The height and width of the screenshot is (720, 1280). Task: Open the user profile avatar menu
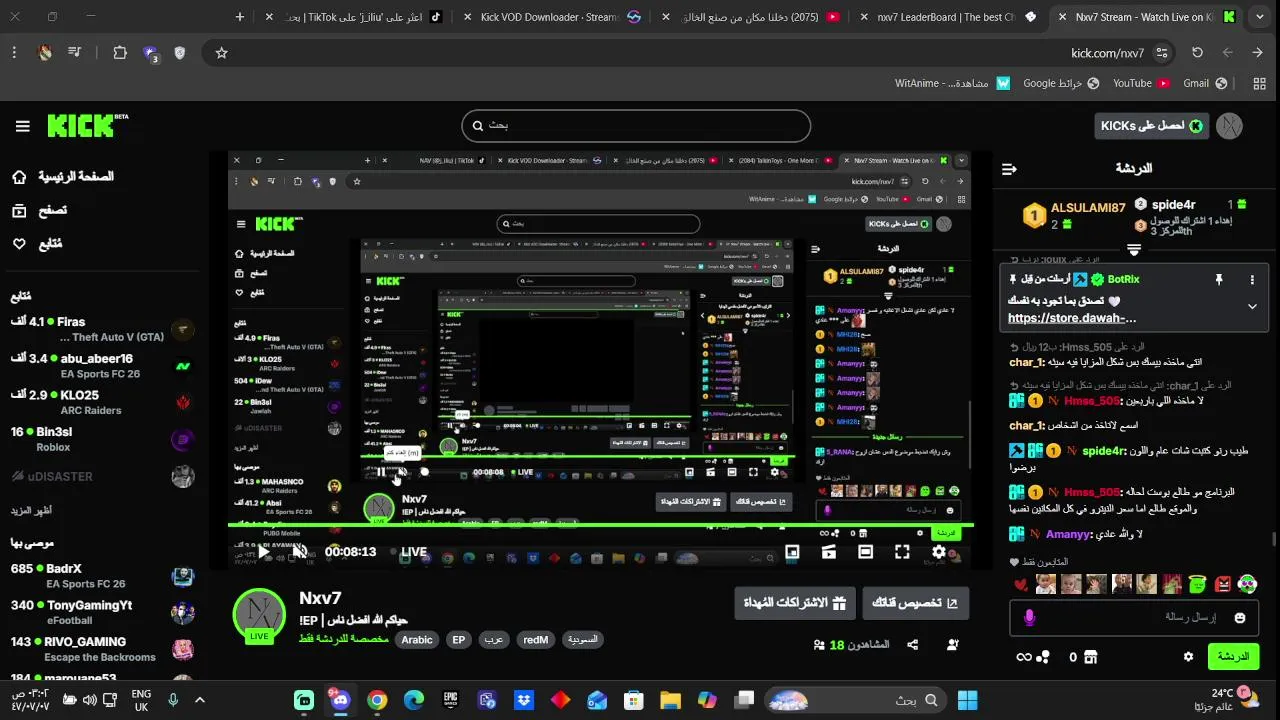(x=1229, y=126)
